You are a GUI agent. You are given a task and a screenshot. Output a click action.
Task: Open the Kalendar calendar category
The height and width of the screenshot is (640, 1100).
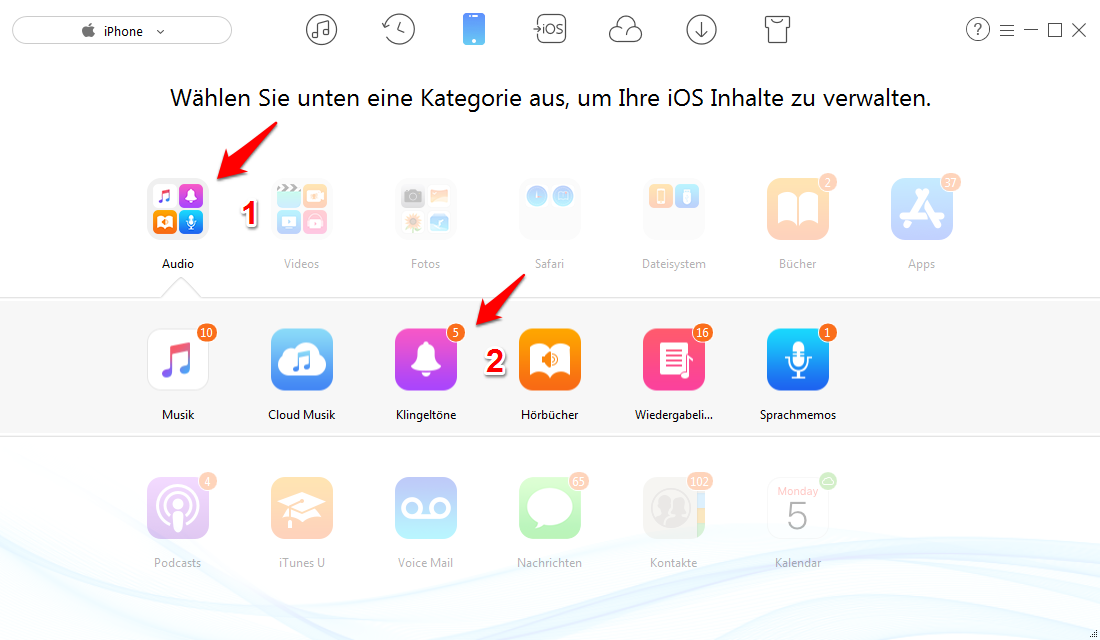(798, 508)
